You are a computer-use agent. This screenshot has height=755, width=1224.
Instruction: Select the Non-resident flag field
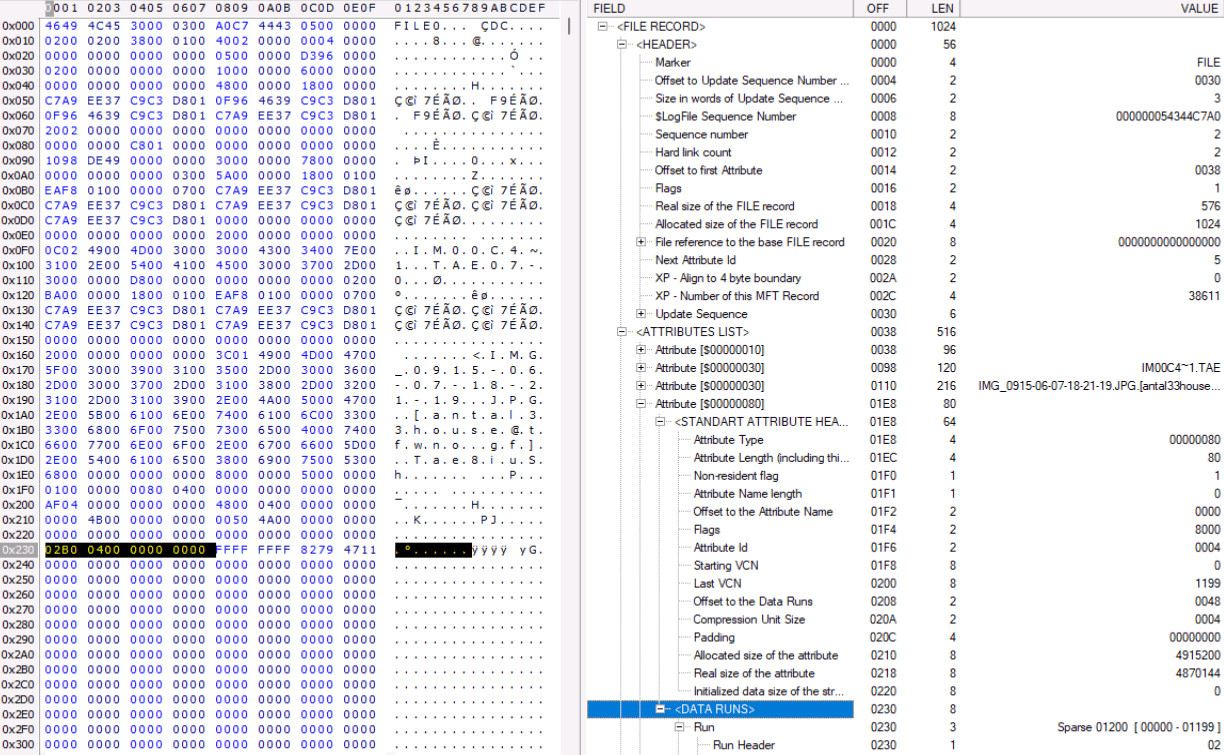coord(735,476)
